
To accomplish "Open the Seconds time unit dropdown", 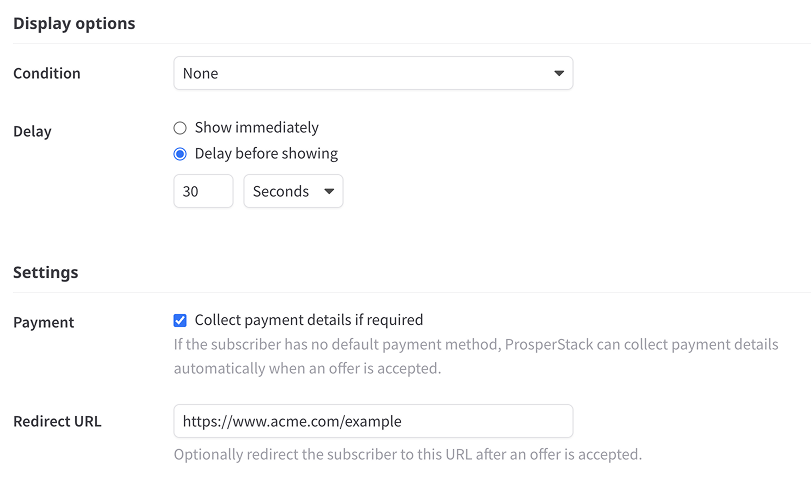I will (x=293, y=191).
